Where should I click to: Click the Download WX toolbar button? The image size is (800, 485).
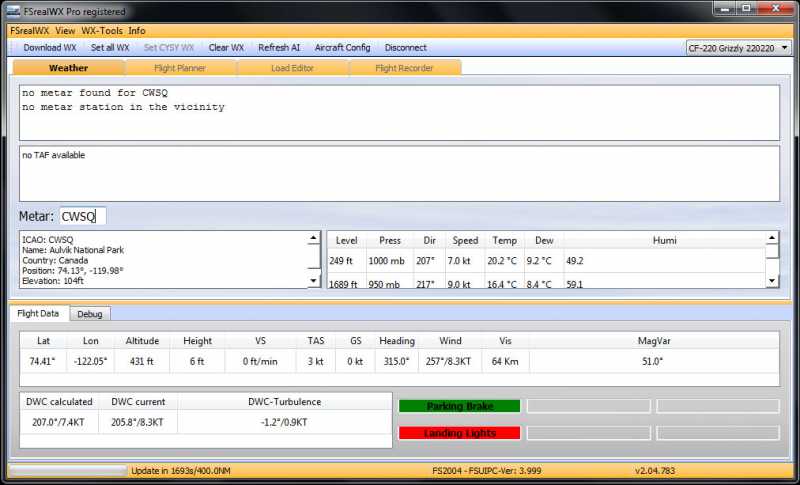pyautogui.click(x=50, y=47)
